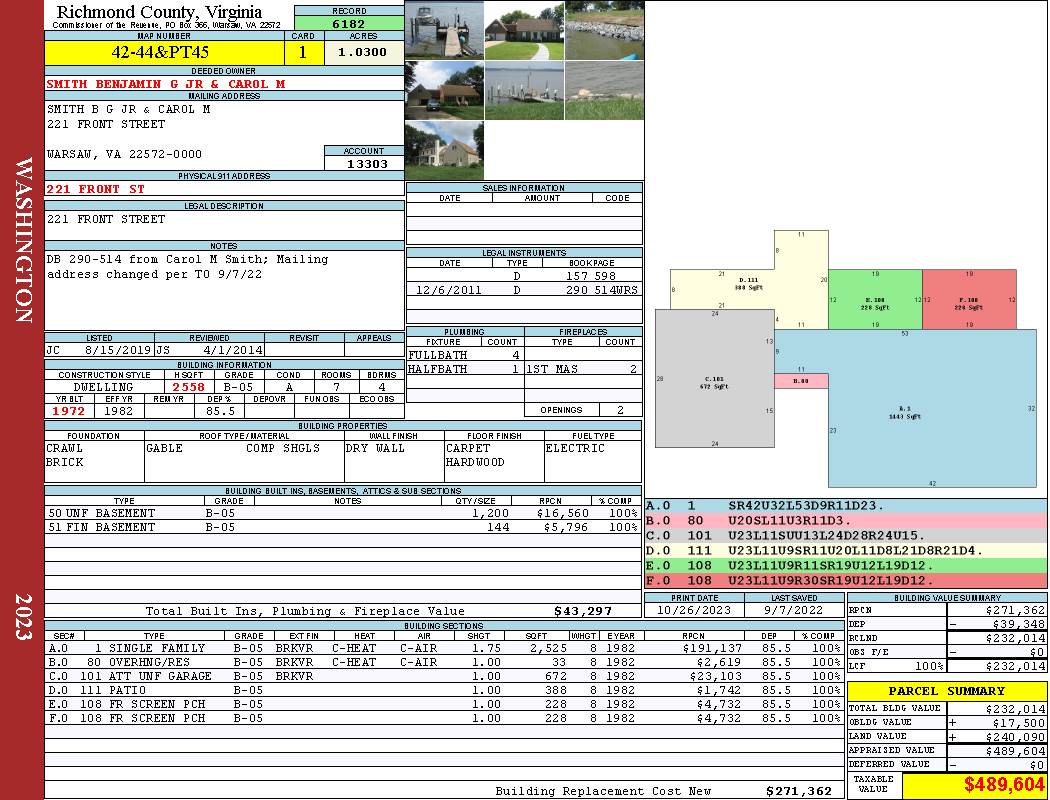Open the brick house front photo thumbnail
This screenshot has height=800, width=1050.
[x=524, y=30]
